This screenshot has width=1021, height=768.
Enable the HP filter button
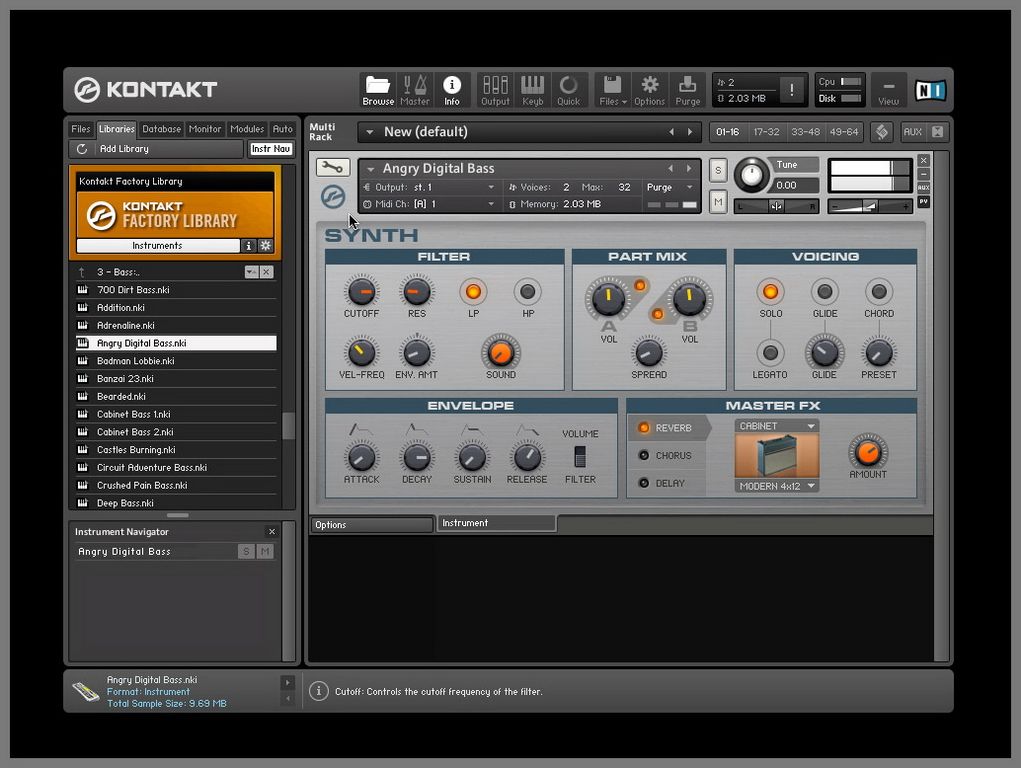(x=527, y=291)
